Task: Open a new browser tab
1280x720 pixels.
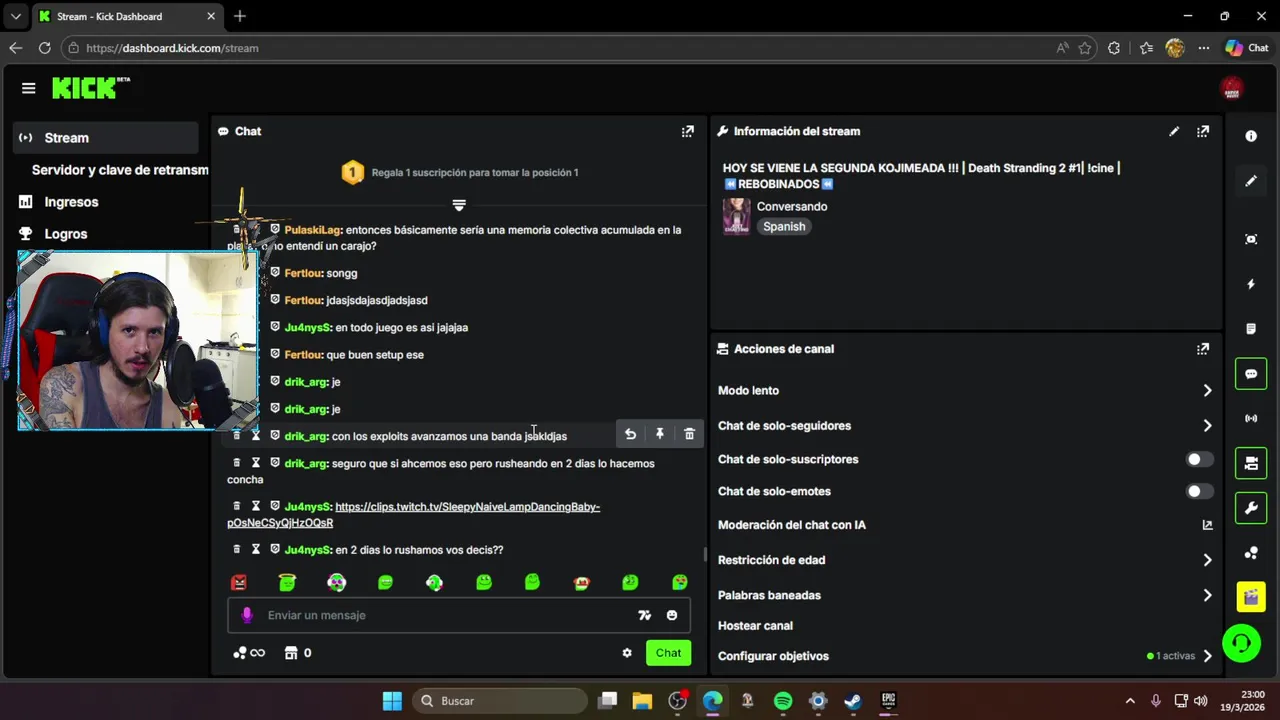Action: tap(240, 16)
